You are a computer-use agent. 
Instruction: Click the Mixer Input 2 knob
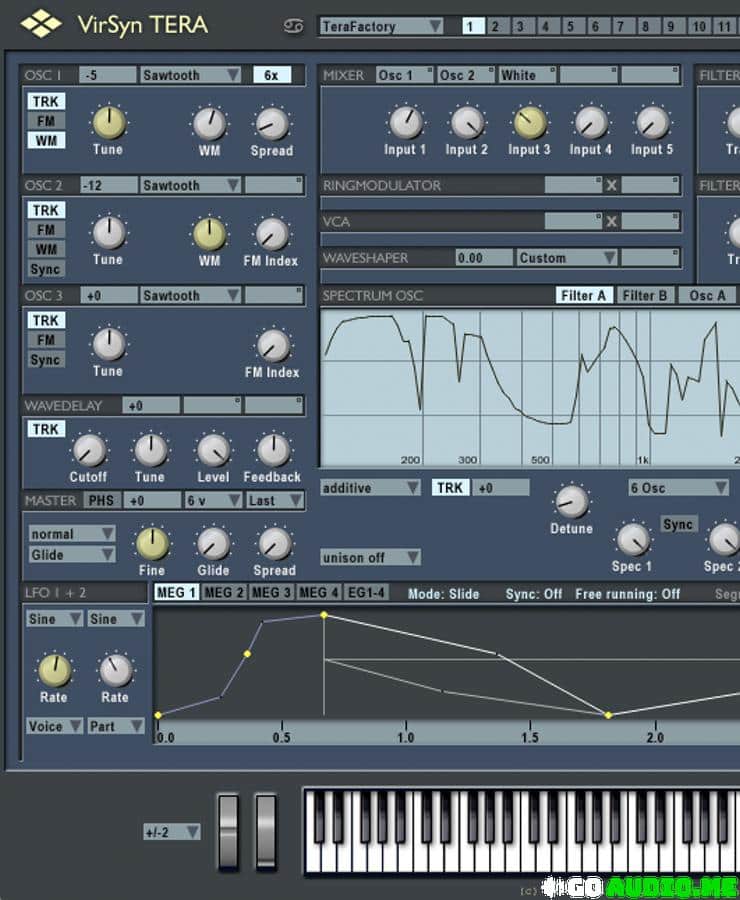(467, 122)
